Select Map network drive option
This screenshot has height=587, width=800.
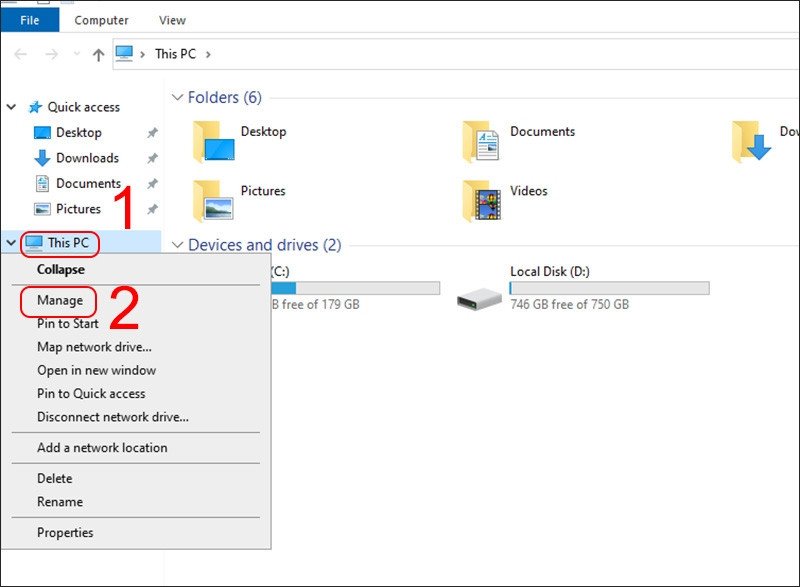pos(93,347)
